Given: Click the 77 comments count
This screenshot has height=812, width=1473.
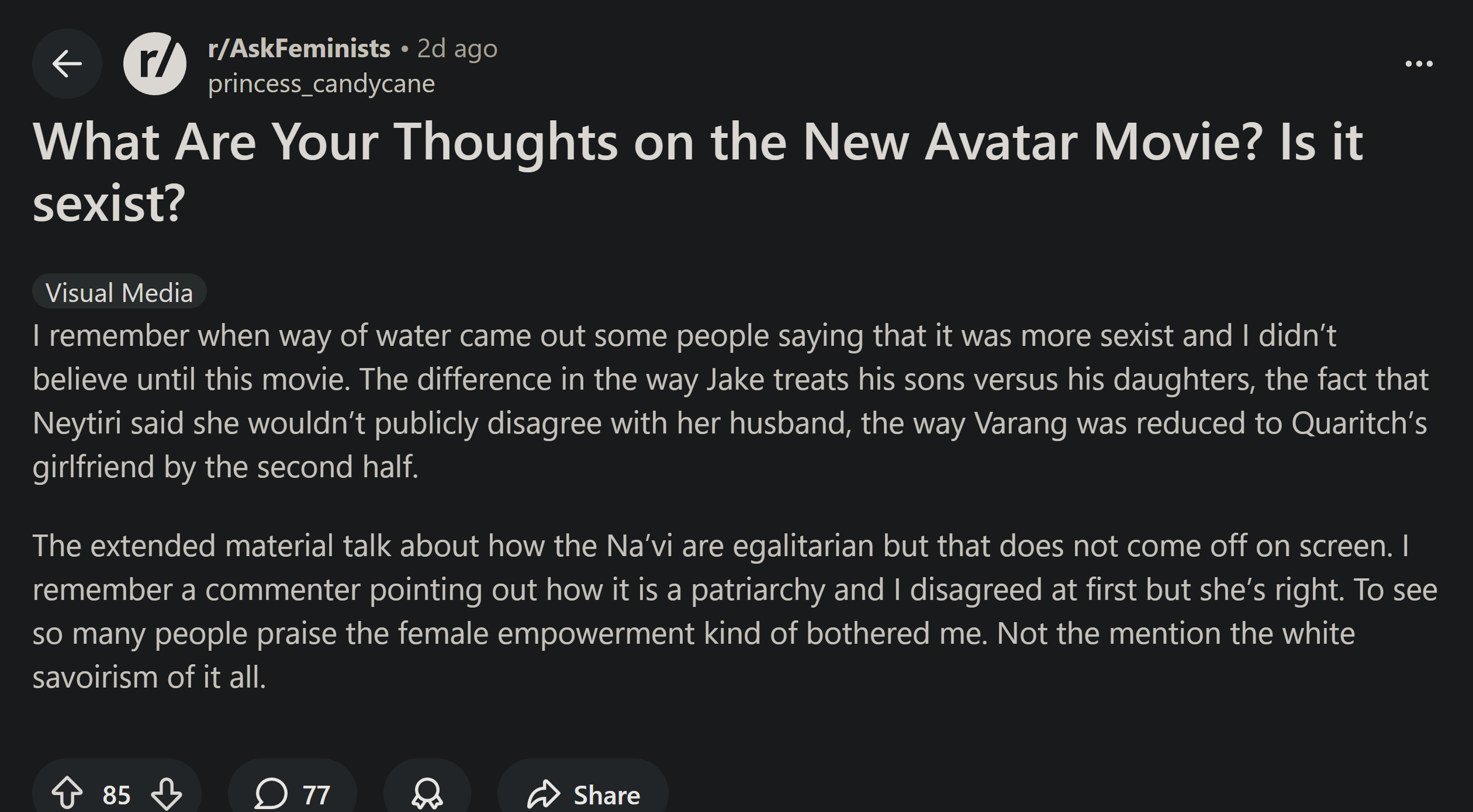Looking at the screenshot, I should click(x=316, y=794).
